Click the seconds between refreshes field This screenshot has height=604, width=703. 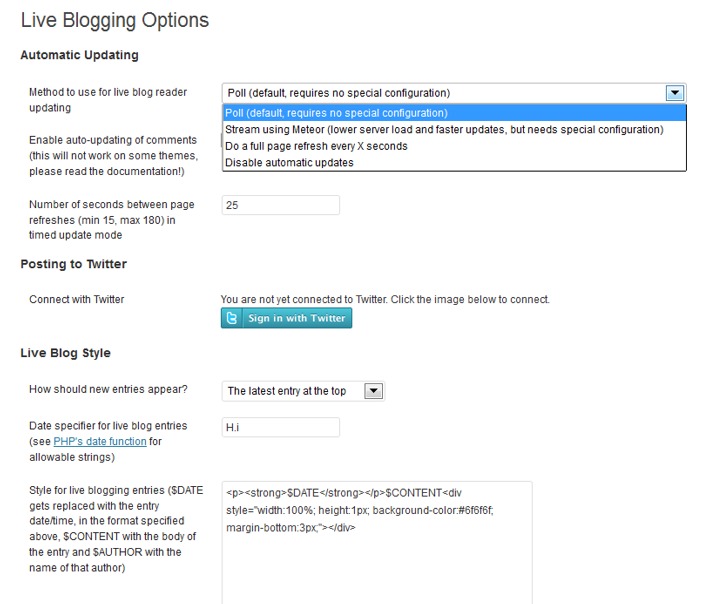281,205
